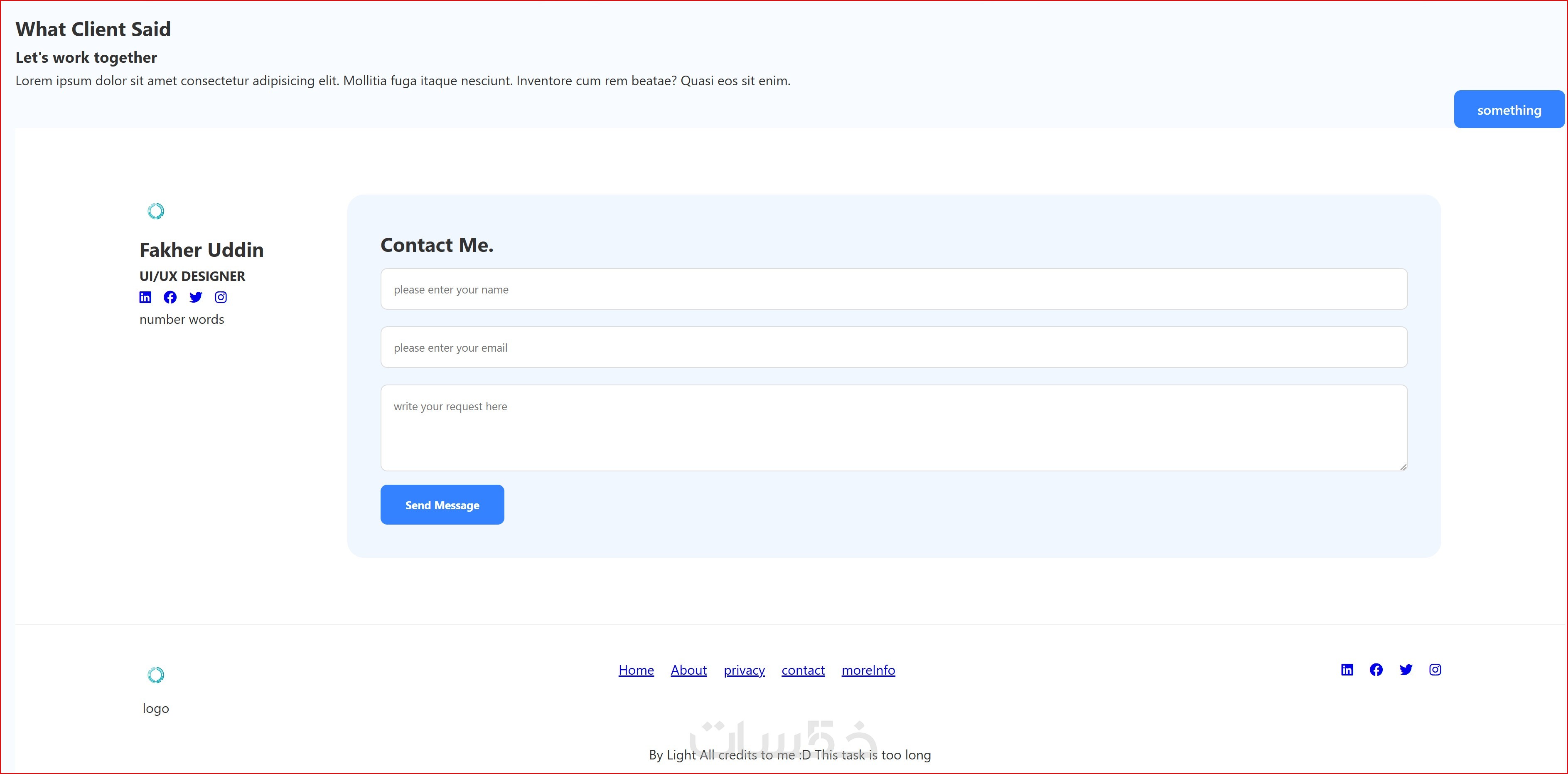Image resolution: width=1568 pixels, height=774 pixels.
Task: Click into the request message textarea
Action: [x=894, y=427]
